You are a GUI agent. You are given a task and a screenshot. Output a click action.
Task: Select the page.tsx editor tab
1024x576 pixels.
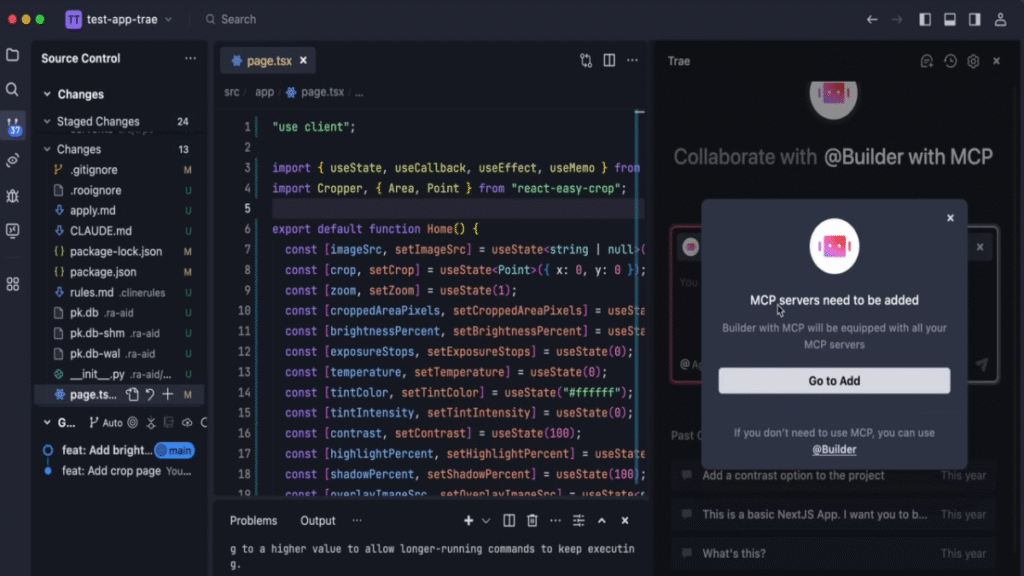(x=268, y=61)
